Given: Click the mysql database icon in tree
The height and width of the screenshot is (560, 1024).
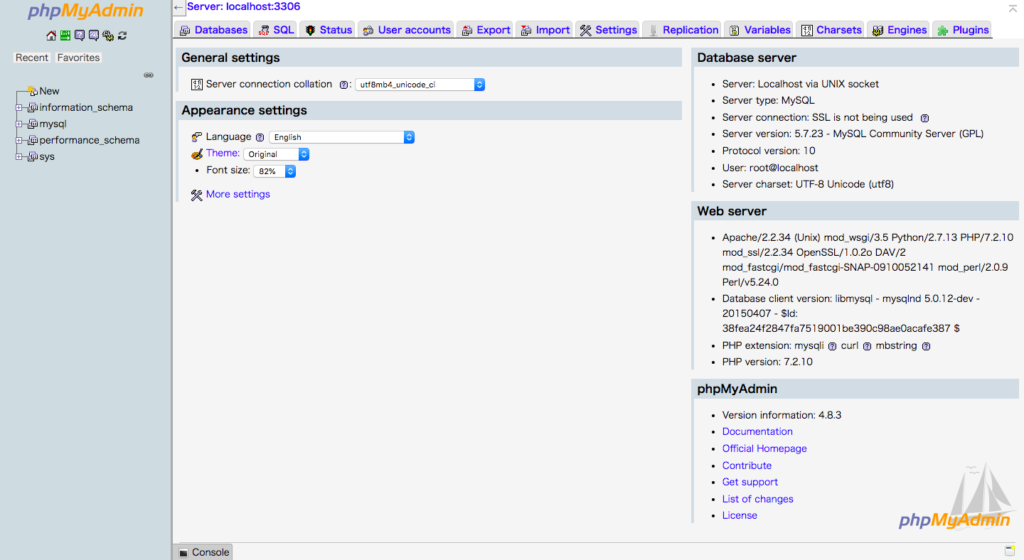Looking at the screenshot, I should click(x=33, y=124).
